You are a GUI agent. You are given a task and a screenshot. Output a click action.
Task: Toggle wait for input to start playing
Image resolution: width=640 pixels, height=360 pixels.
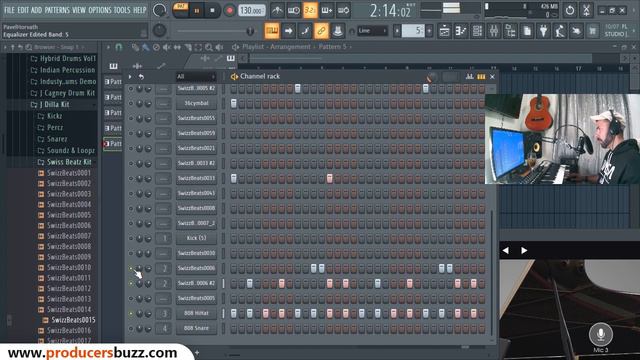click(293, 11)
